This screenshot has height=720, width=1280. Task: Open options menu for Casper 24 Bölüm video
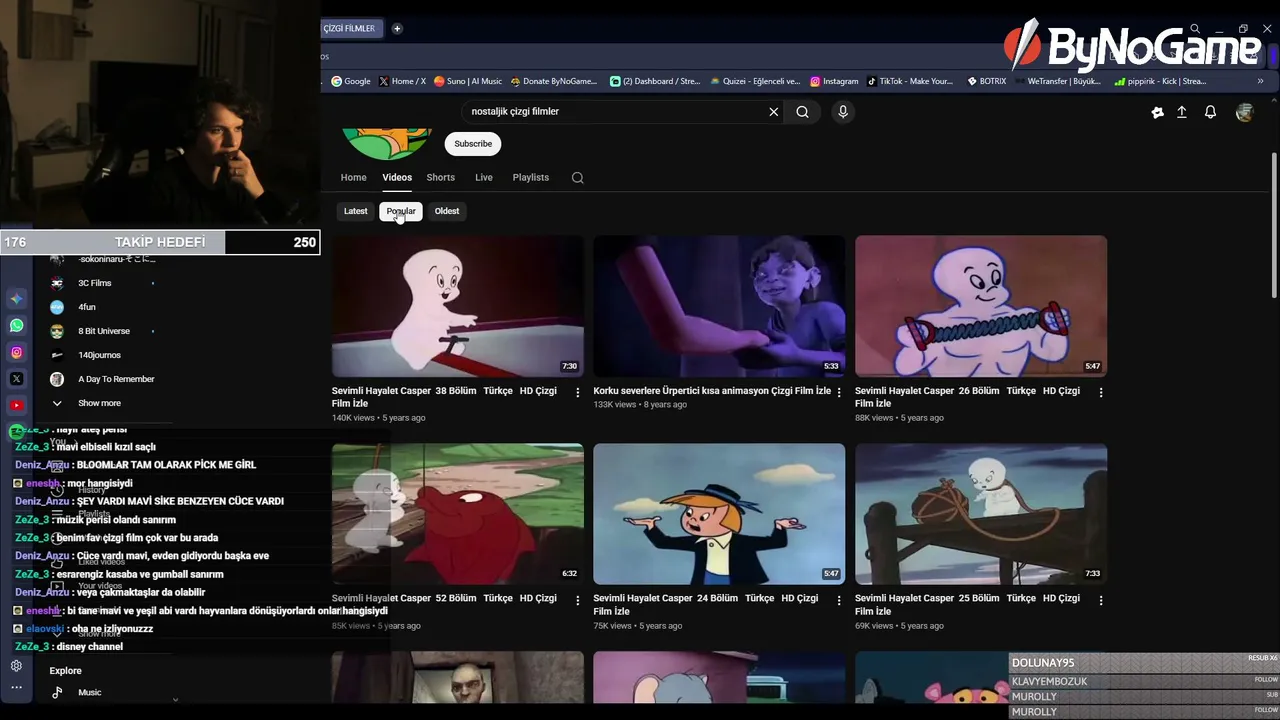pyautogui.click(x=838, y=600)
